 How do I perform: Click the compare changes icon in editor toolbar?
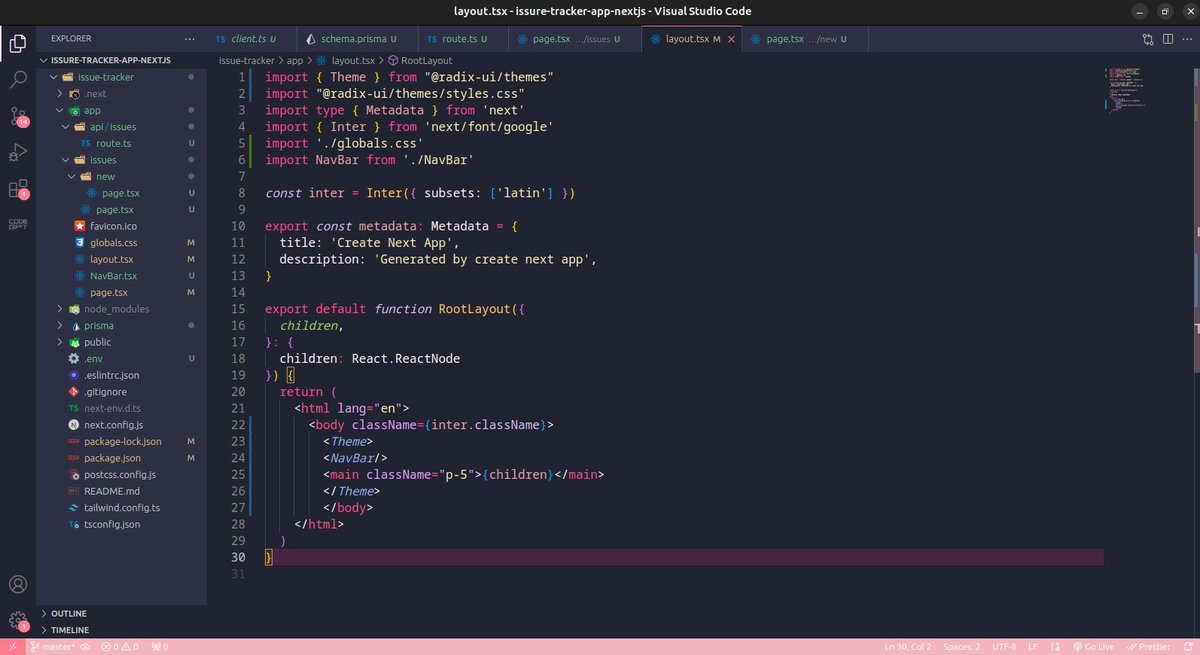[x=1148, y=39]
